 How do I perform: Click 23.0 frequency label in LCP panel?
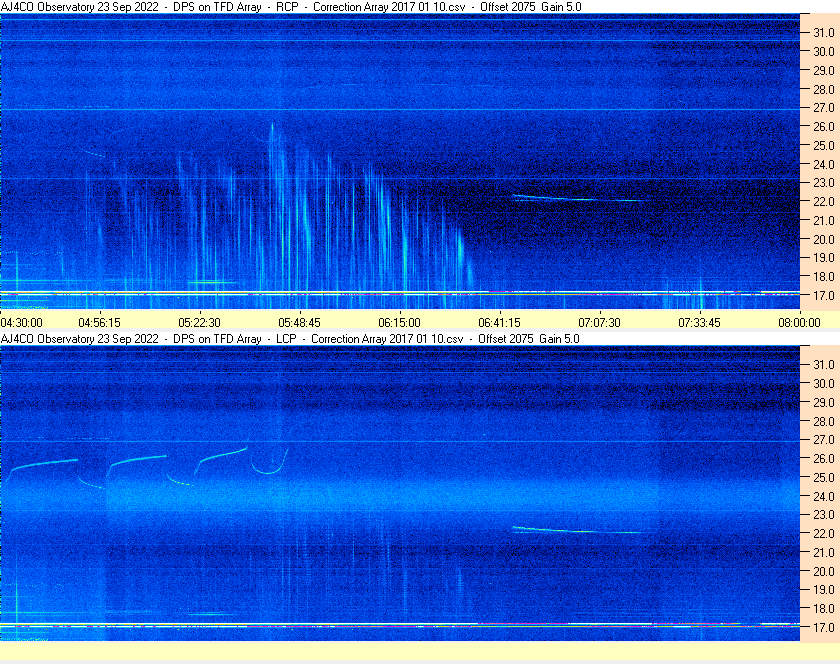824,515
